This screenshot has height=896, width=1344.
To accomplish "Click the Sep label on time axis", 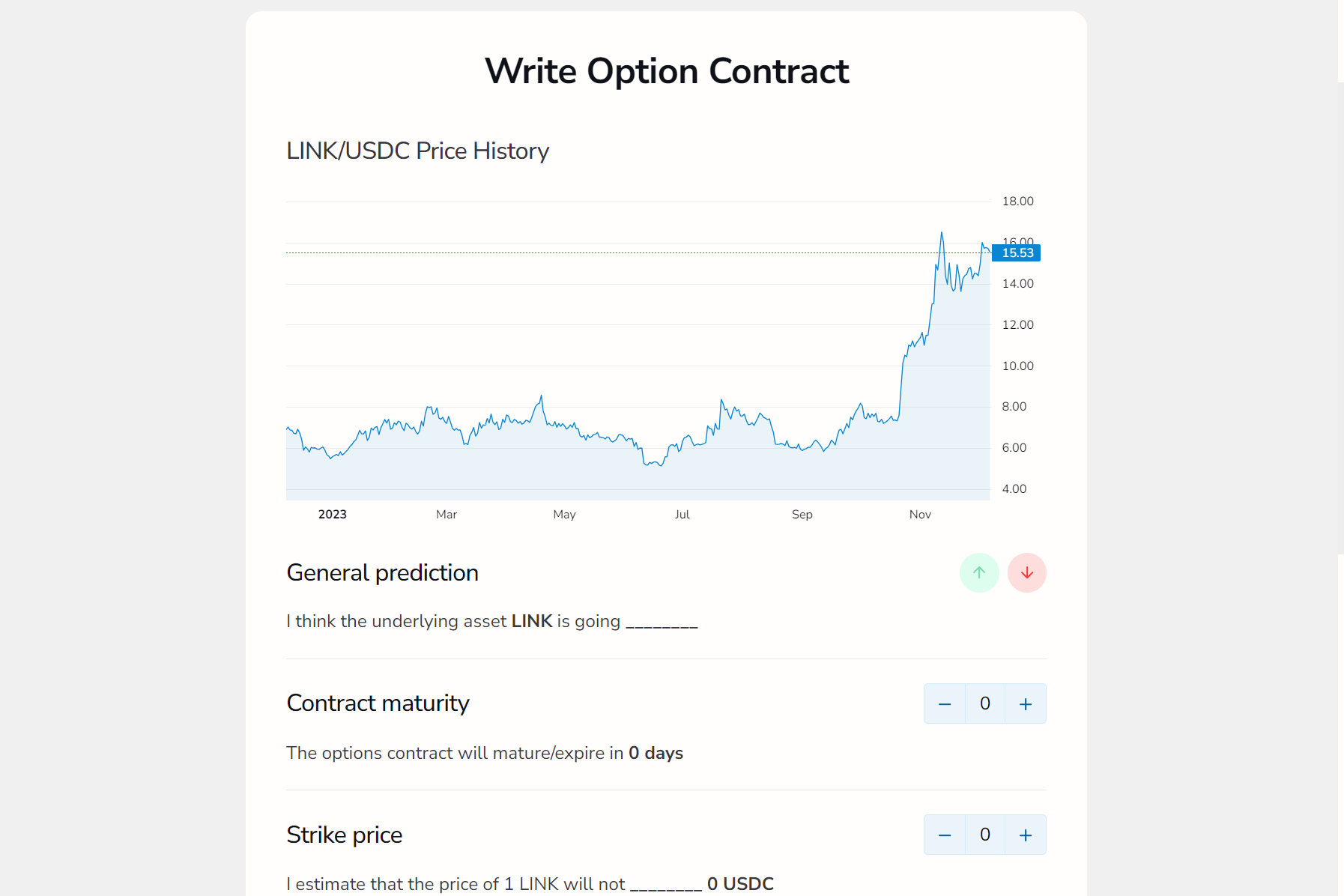I will pyautogui.click(x=802, y=515).
